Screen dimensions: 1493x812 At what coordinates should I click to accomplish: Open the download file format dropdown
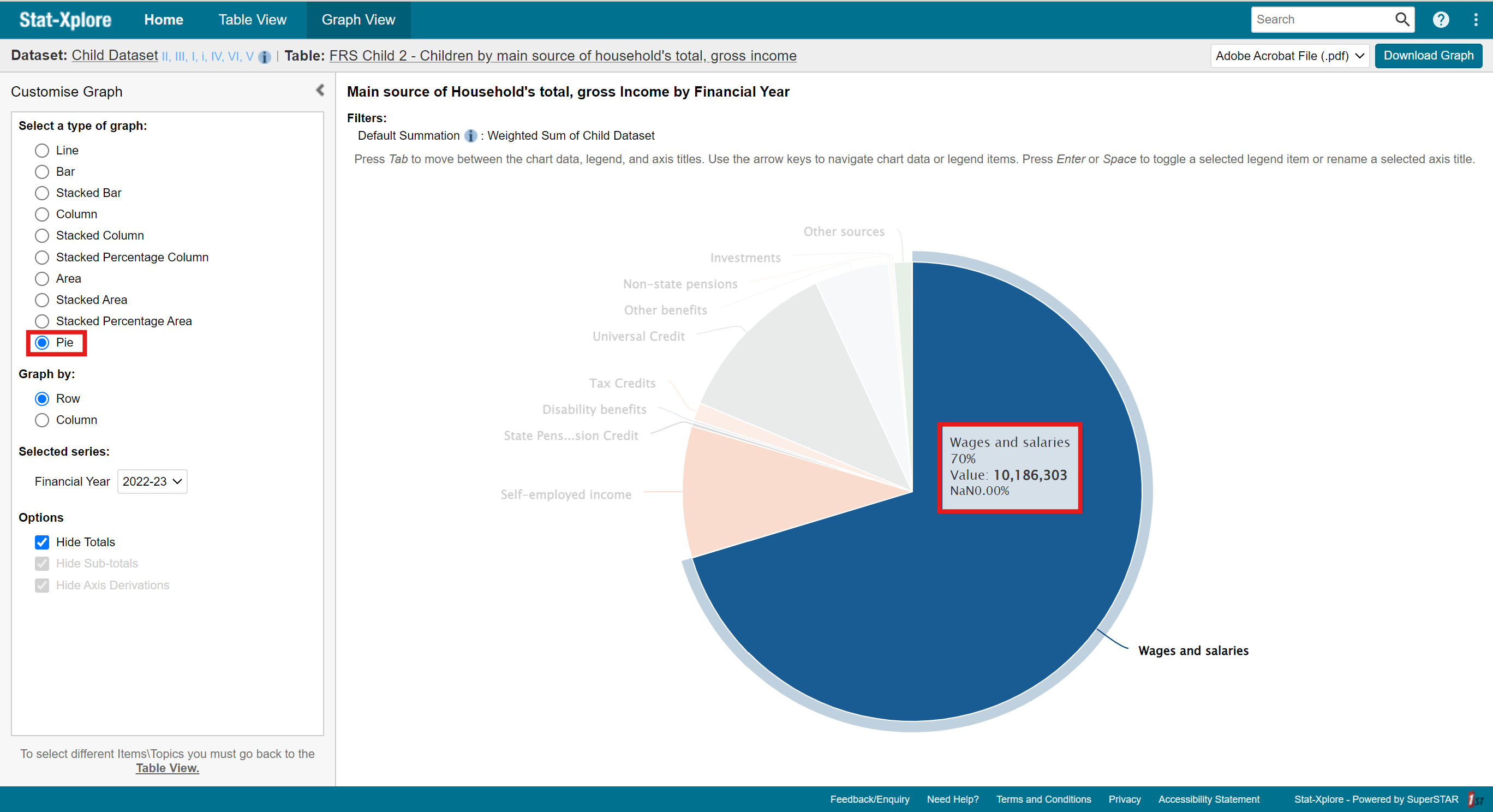click(x=1289, y=56)
